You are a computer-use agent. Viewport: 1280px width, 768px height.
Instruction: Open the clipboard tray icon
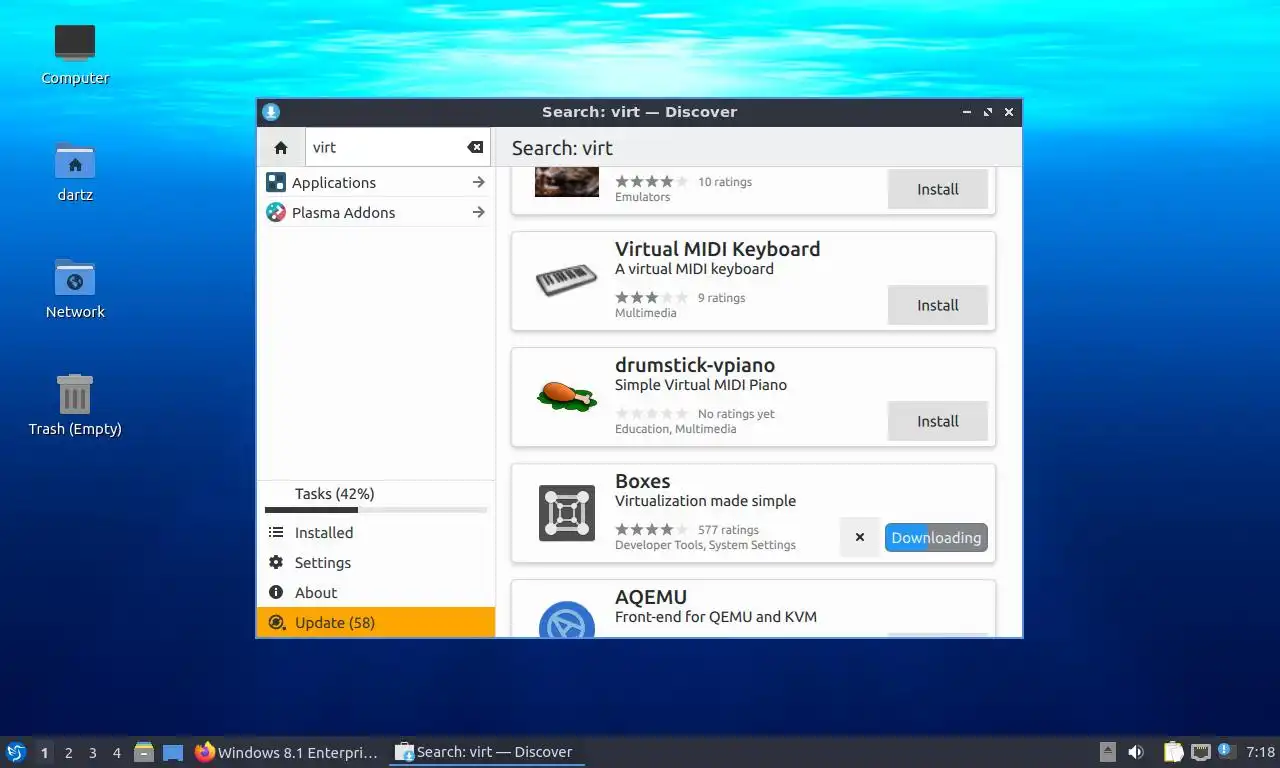[x=1173, y=752]
